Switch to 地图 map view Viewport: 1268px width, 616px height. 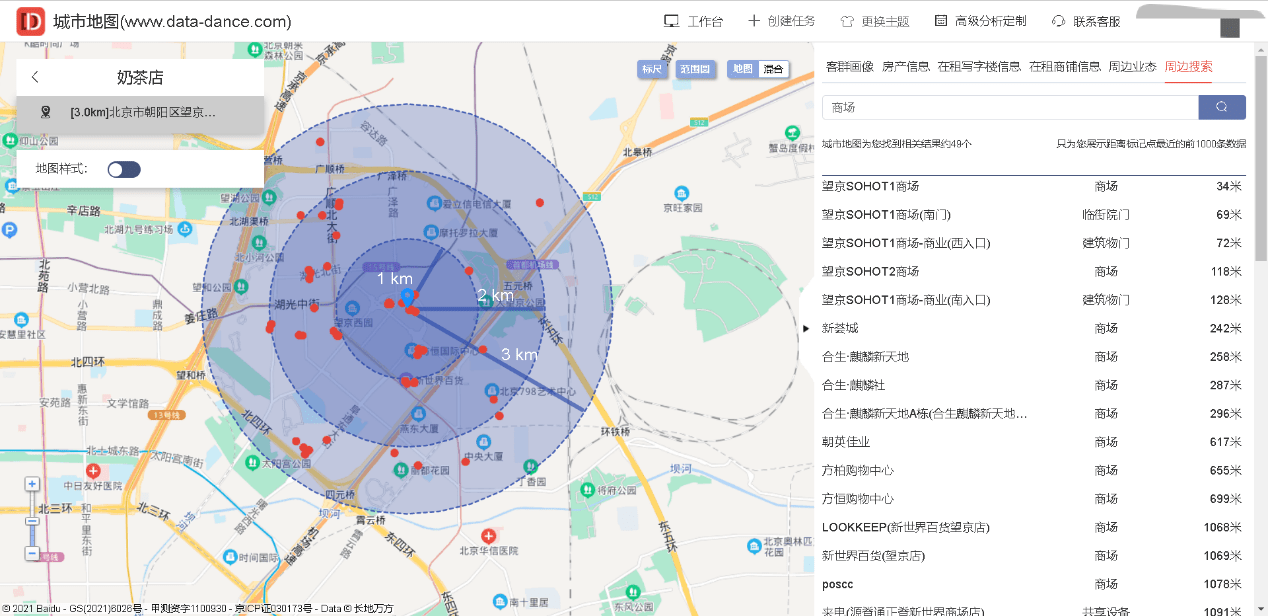pyautogui.click(x=742, y=69)
